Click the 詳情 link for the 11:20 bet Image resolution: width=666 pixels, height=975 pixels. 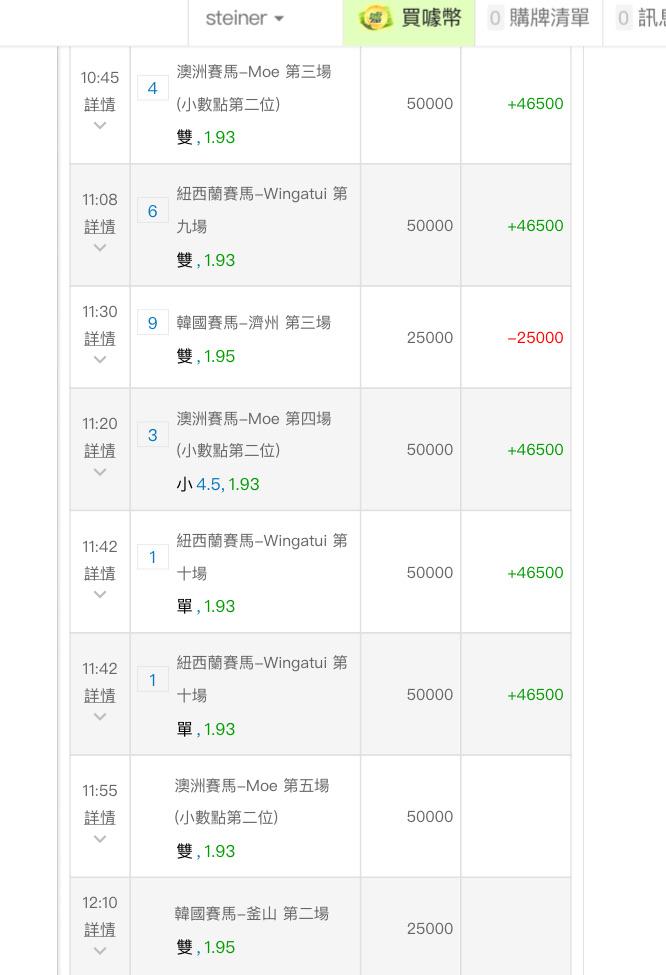coord(100,451)
